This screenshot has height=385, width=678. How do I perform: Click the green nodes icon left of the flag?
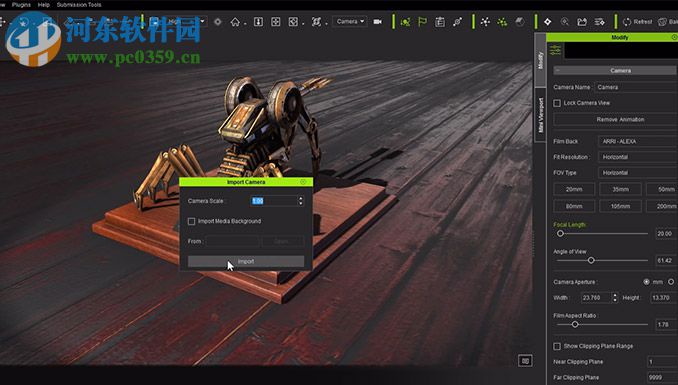pyautogui.click(x=406, y=22)
